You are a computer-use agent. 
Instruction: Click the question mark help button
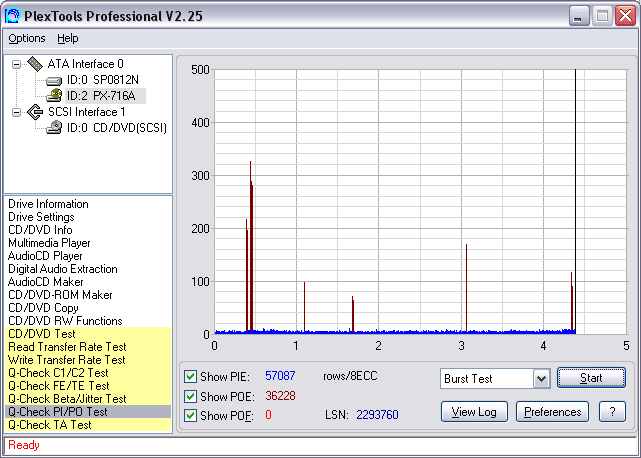[612, 411]
